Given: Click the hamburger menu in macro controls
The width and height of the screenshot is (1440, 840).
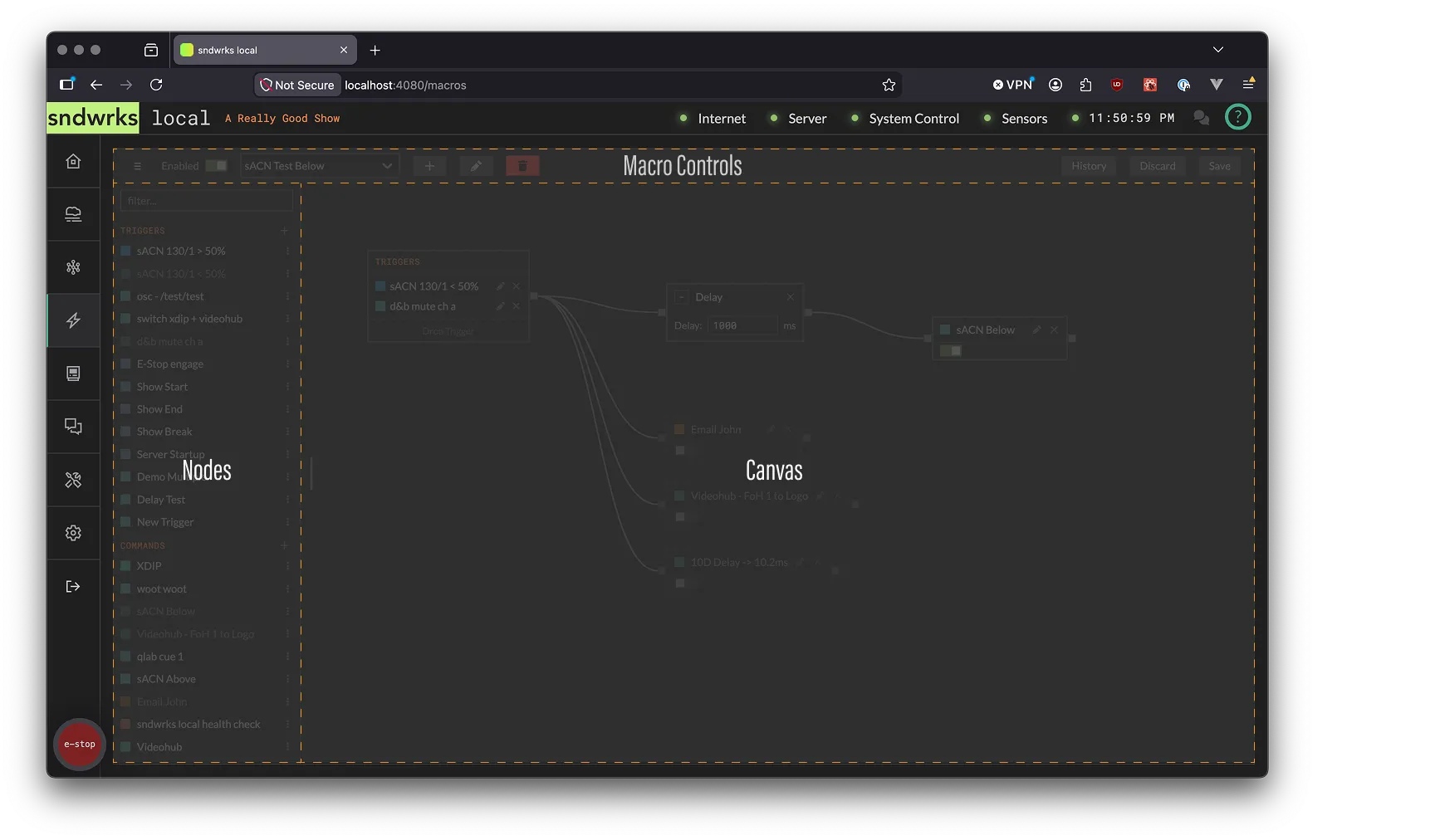Looking at the screenshot, I should (x=138, y=166).
